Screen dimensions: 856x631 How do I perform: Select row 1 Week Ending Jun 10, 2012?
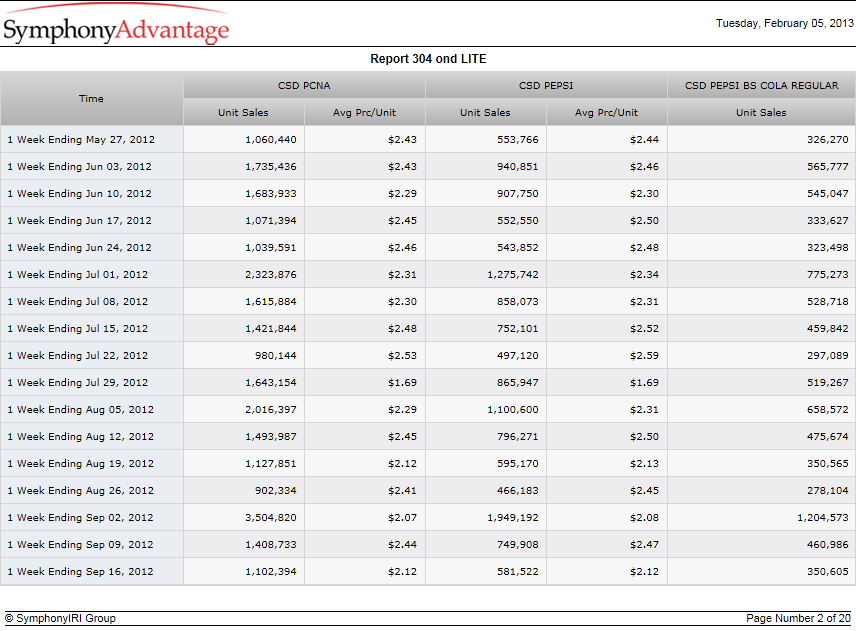pos(428,193)
